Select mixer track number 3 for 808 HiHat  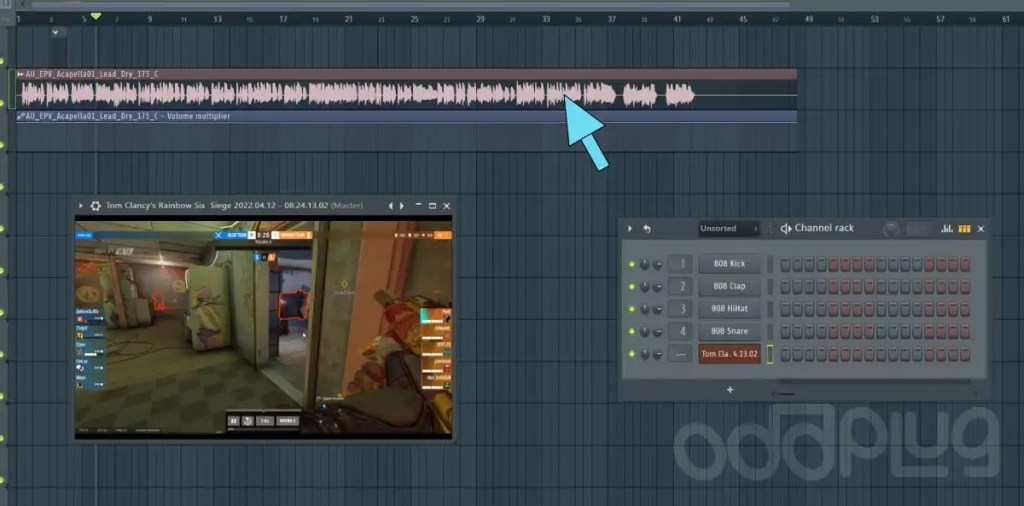point(680,309)
